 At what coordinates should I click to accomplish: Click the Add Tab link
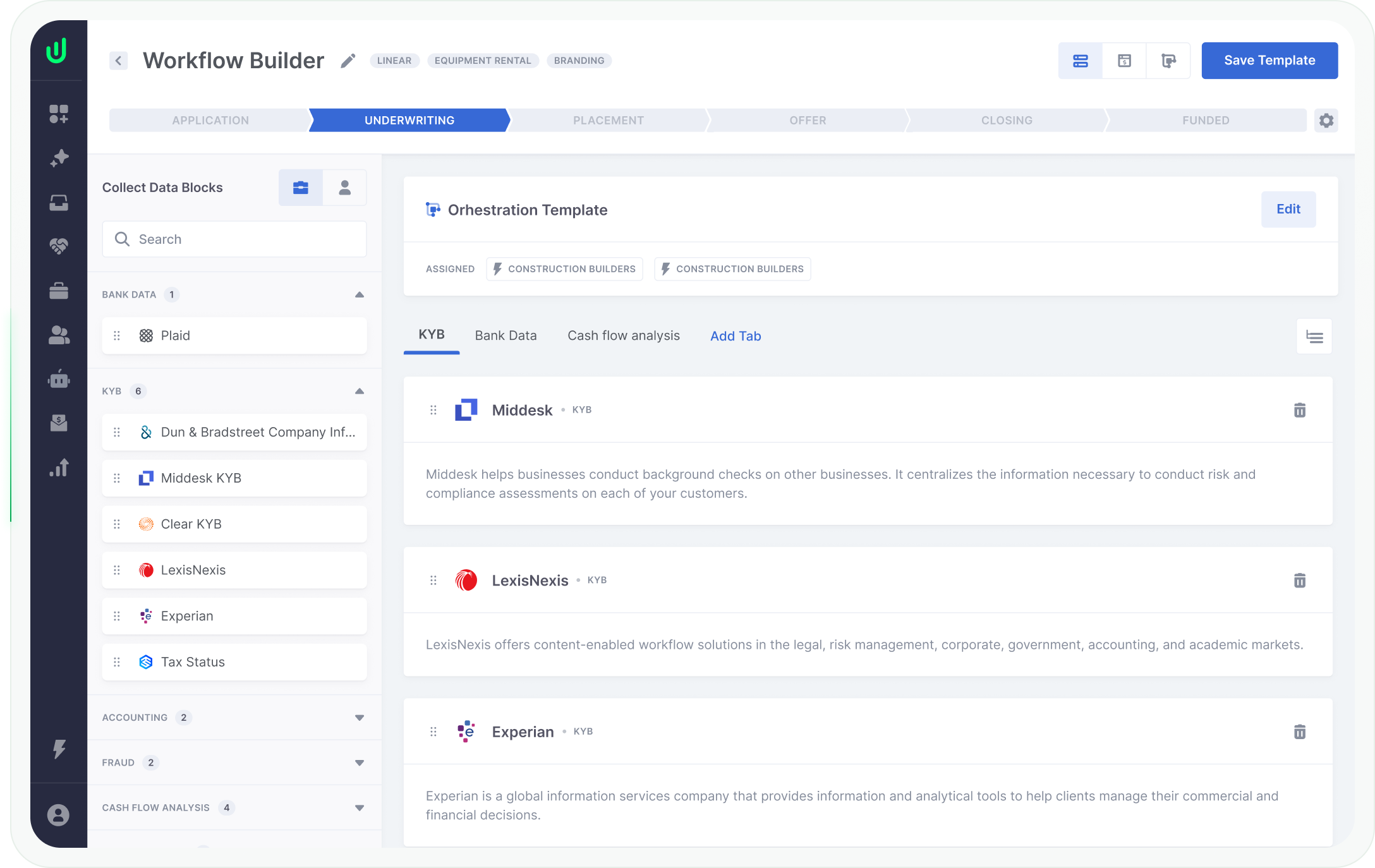[x=736, y=336]
